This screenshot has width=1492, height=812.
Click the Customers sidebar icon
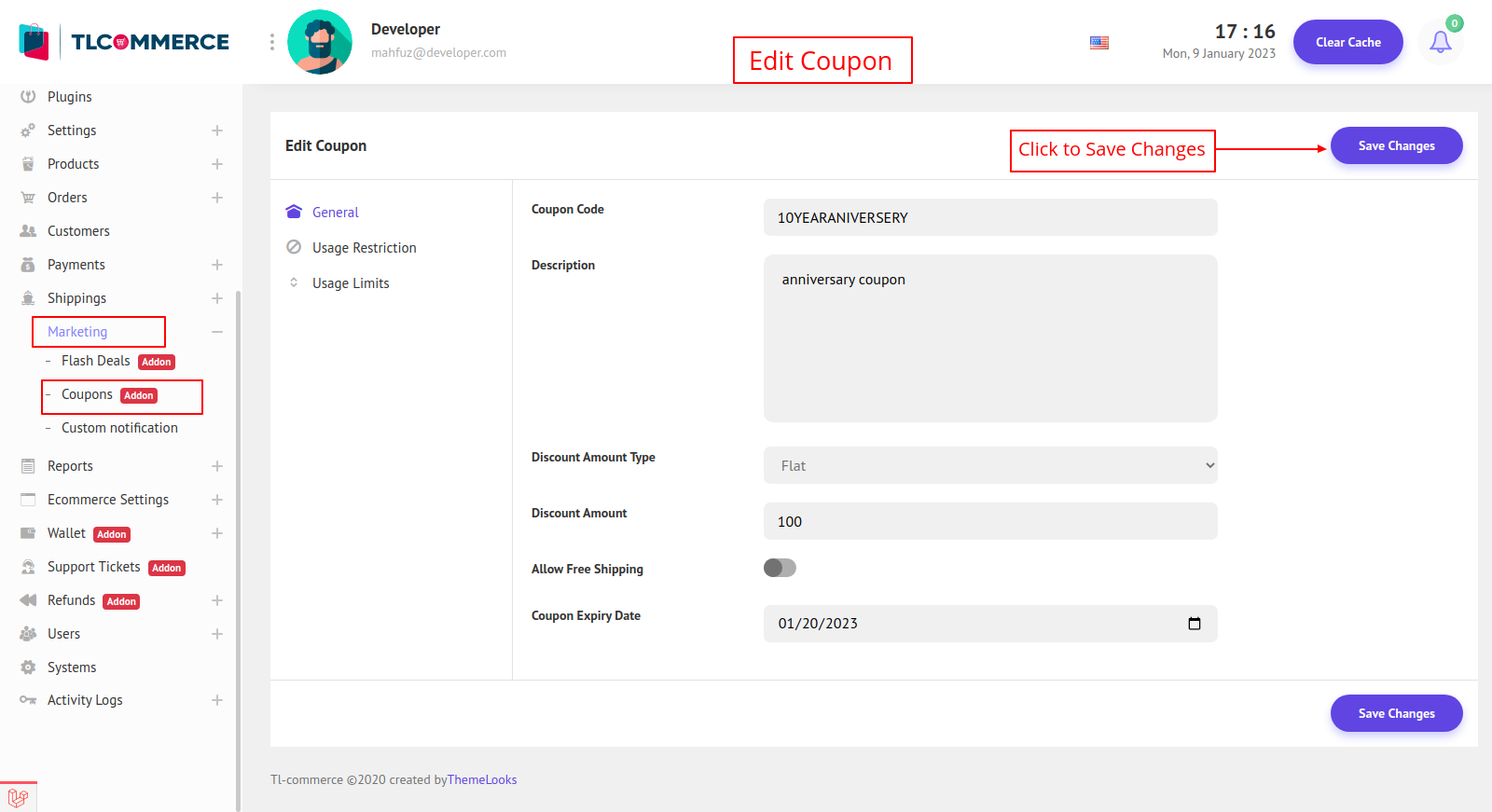click(28, 231)
